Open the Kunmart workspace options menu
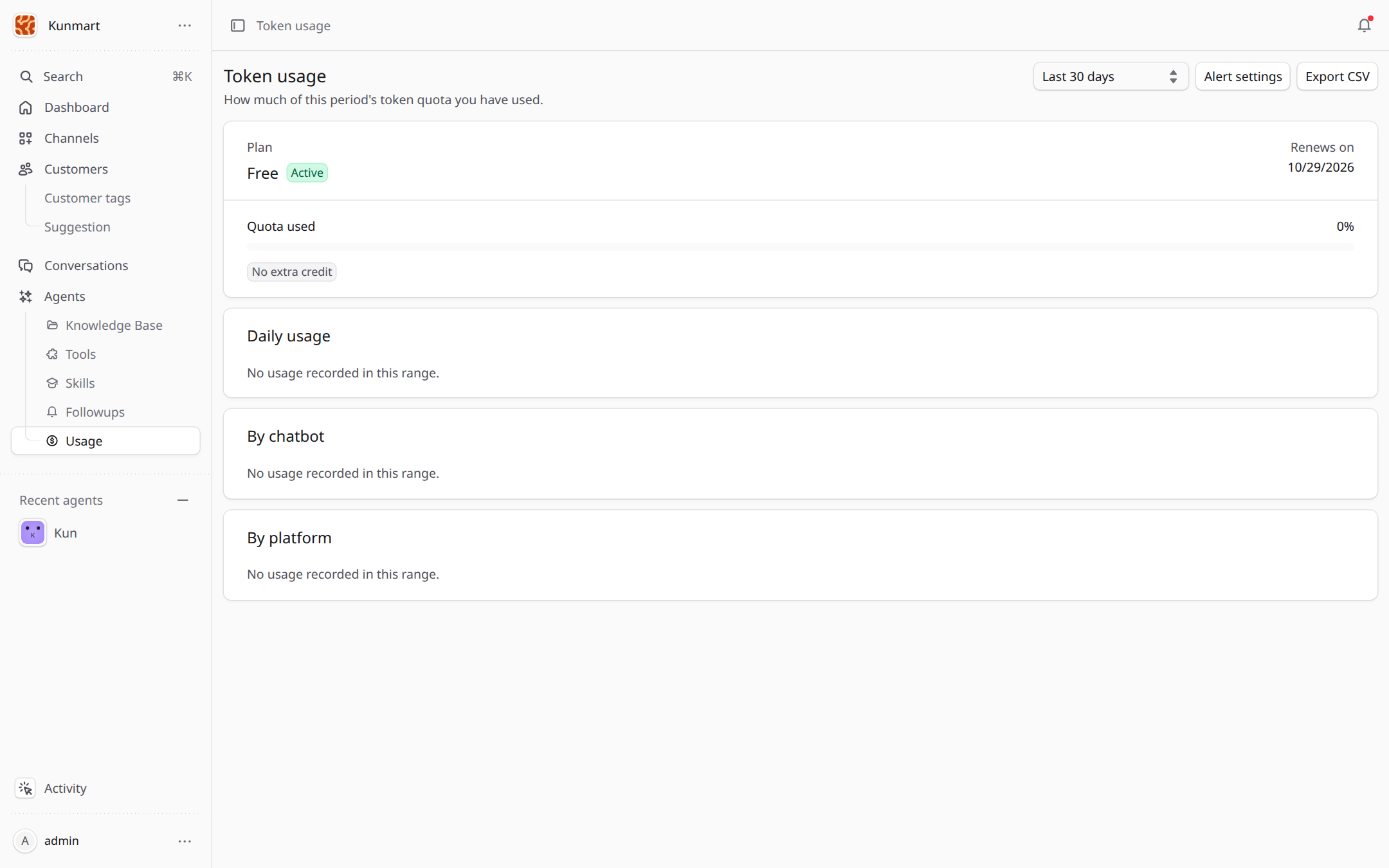 click(185, 26)
